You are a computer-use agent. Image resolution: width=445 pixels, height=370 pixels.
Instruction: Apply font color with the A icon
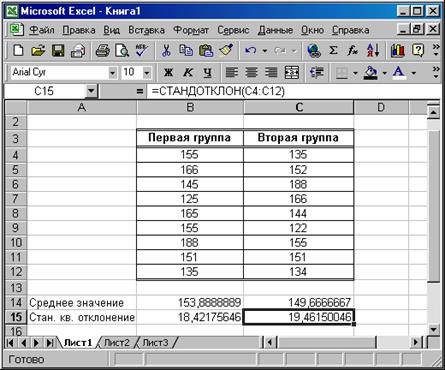click(x=399, y=72)
